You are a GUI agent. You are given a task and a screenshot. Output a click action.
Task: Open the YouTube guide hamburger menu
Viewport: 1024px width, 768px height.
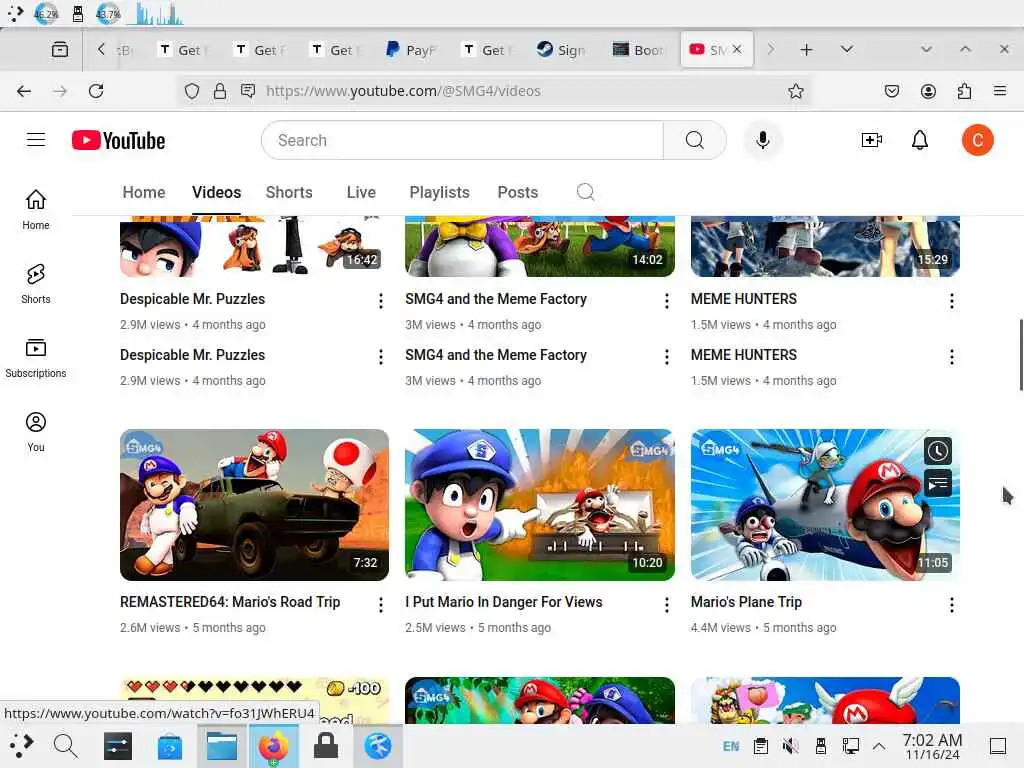(x=36, y=140)
